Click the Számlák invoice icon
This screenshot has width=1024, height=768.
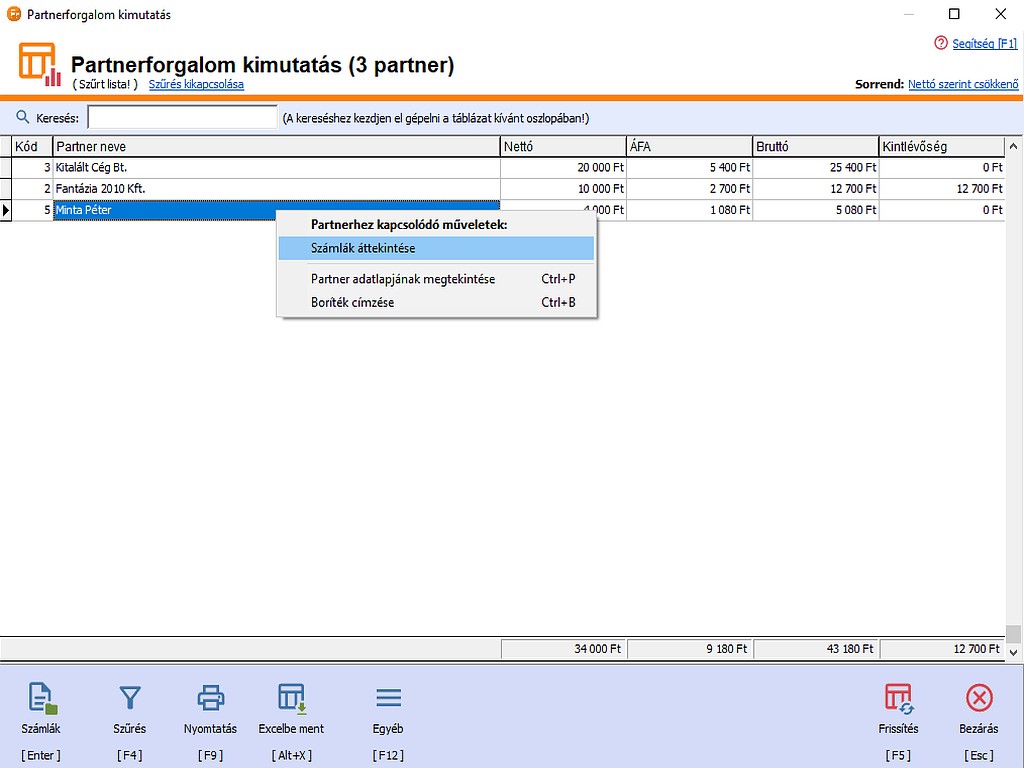pos(41,698)
